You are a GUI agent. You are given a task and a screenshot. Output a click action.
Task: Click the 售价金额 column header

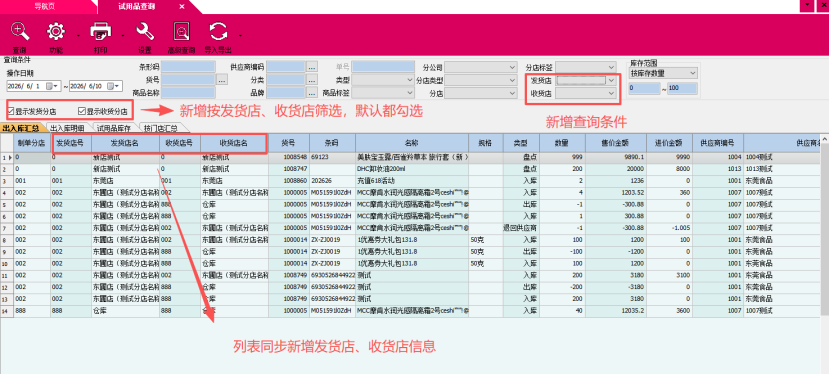point(616,143)
